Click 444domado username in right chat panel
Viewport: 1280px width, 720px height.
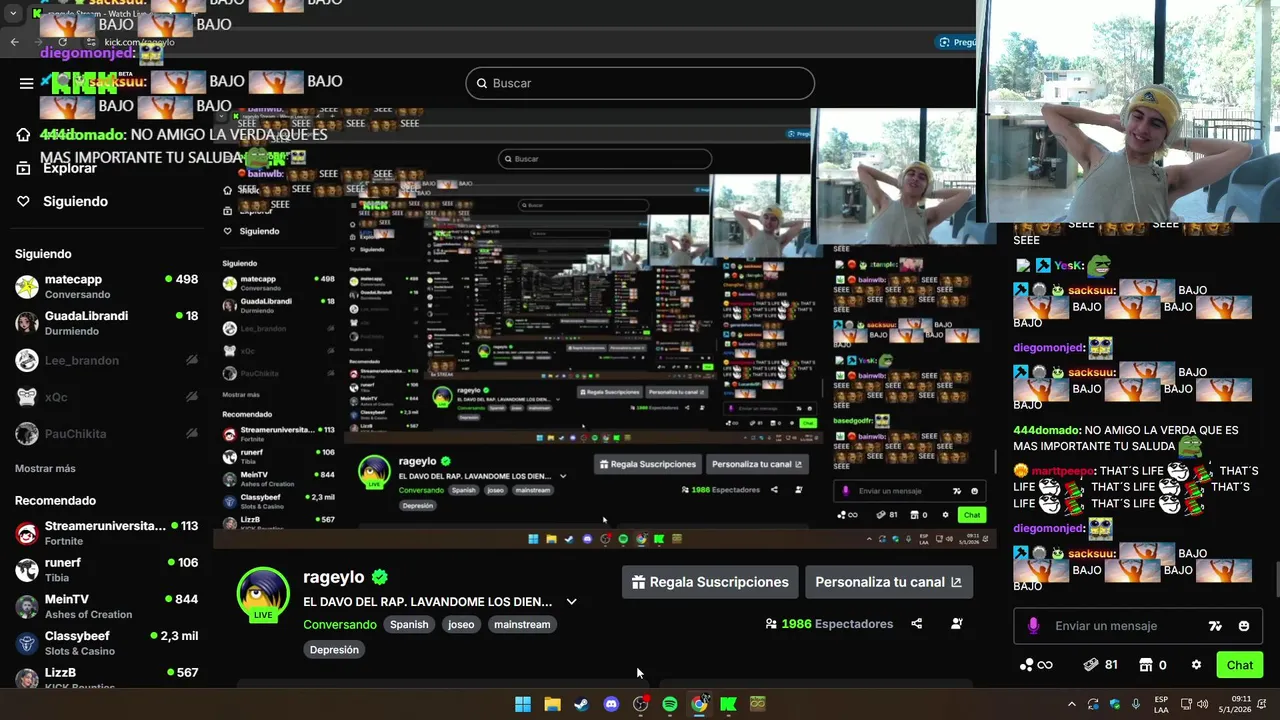(1046, 430)
